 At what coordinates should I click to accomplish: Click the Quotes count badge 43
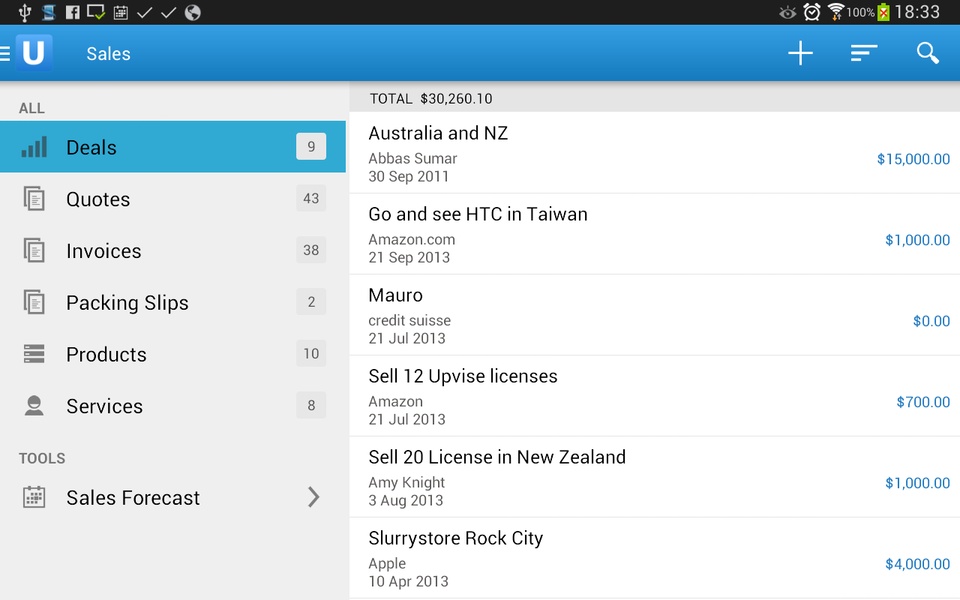pos(311,198)
